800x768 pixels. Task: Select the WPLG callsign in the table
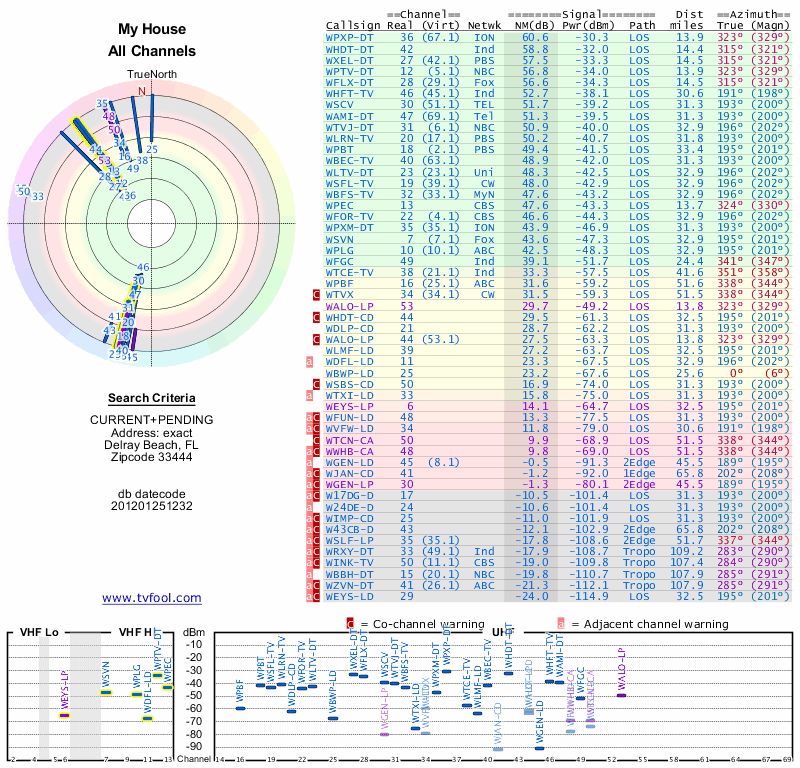point(339,251)
